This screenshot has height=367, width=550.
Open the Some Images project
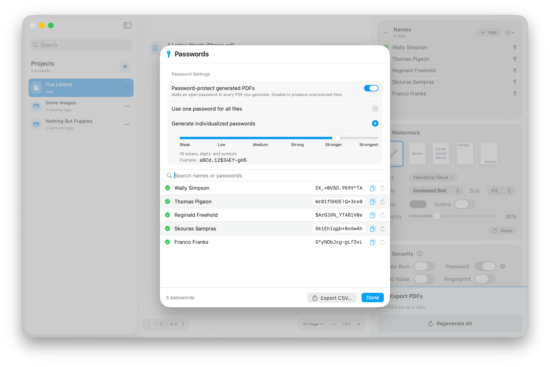pos(81,106)
